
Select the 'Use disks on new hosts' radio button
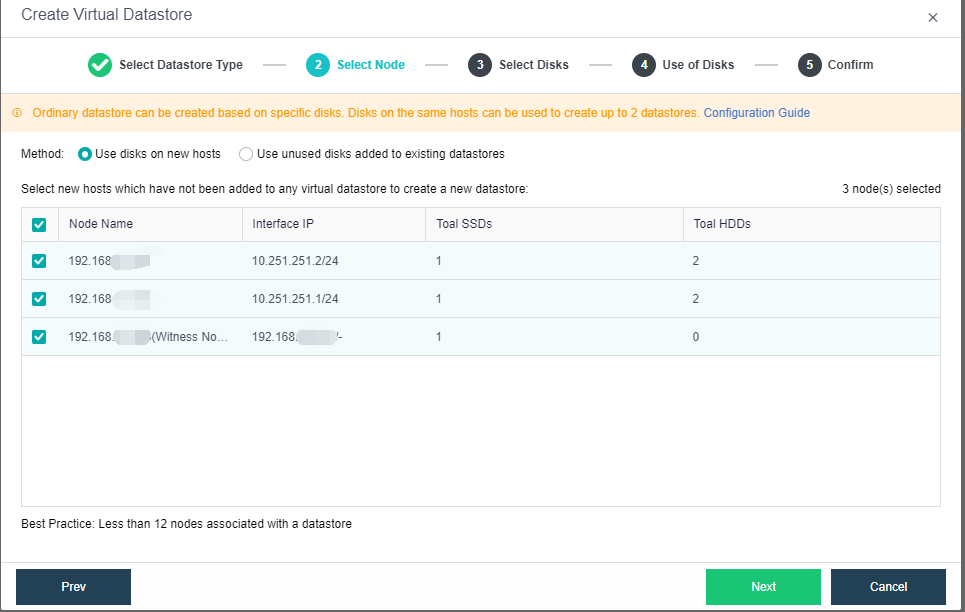click(x=84, y=154)
